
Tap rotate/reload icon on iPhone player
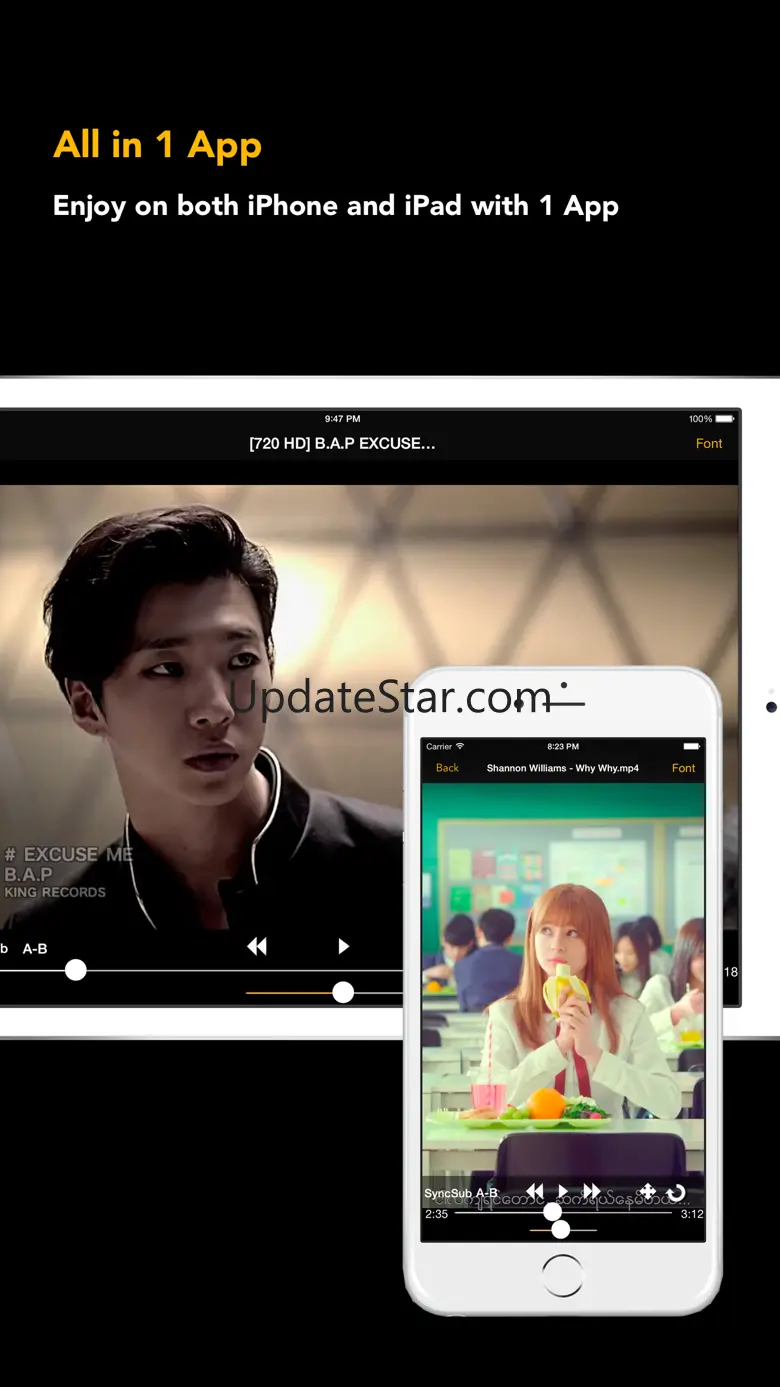pos(676,1192)
